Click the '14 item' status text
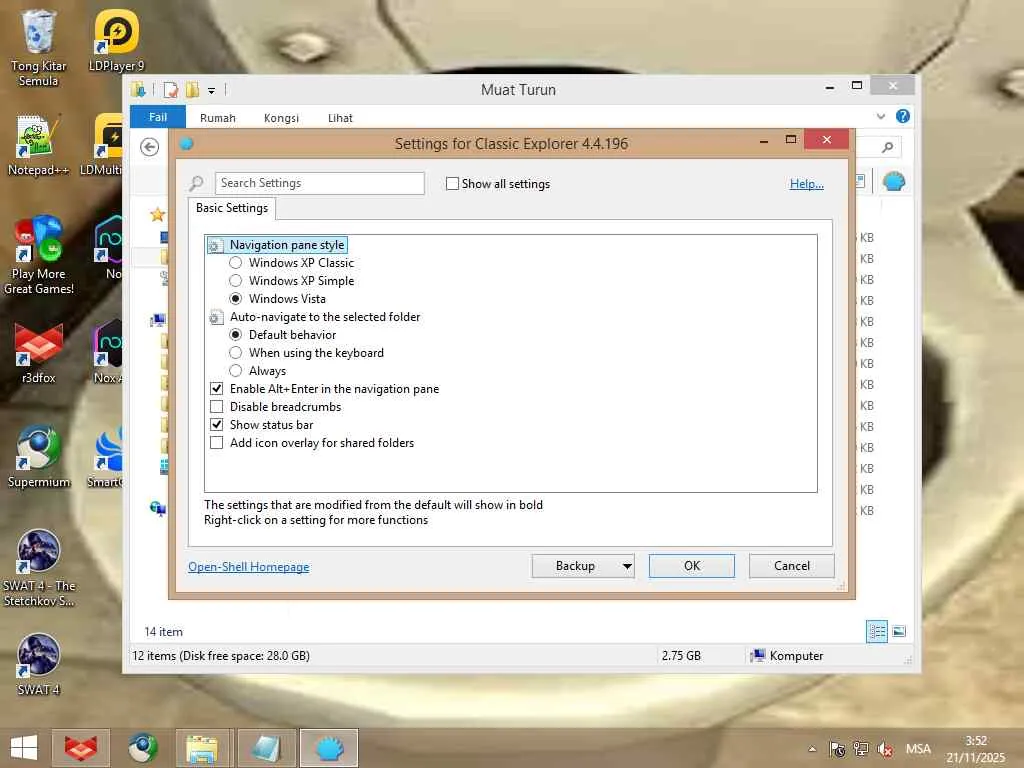The image size is (1024, 768). (163, 632)
